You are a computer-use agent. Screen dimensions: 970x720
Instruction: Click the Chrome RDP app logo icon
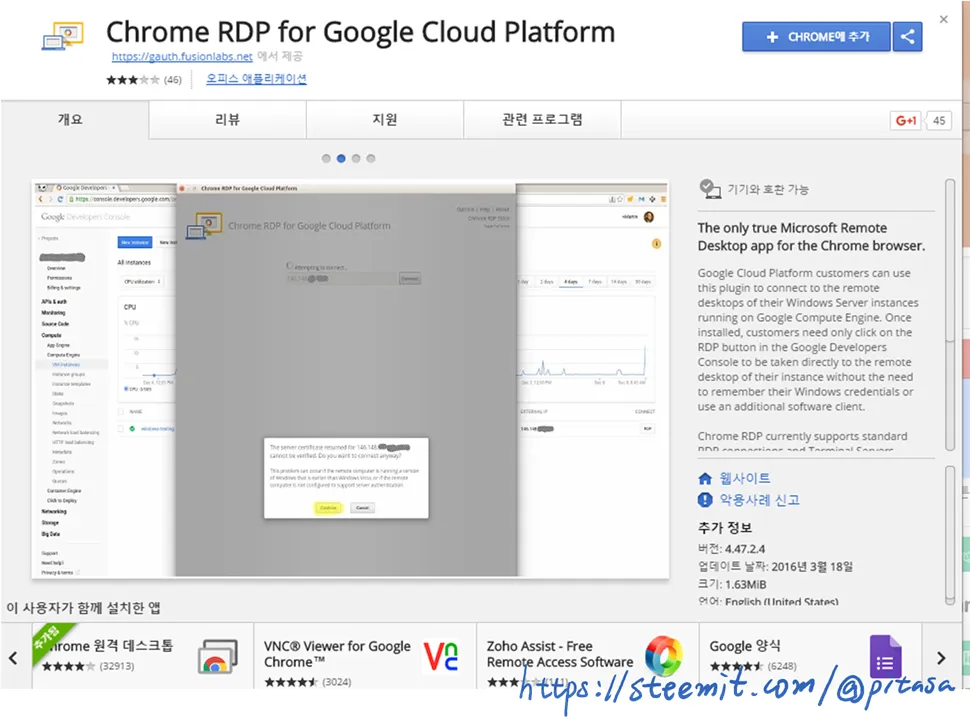pos(62,36)
